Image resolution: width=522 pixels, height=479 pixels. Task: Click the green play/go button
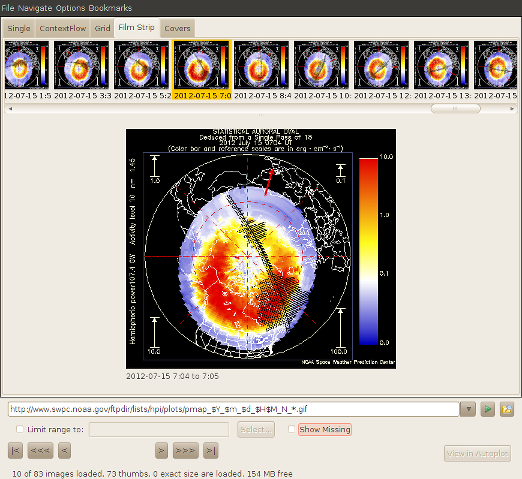(x=488, y=409)
